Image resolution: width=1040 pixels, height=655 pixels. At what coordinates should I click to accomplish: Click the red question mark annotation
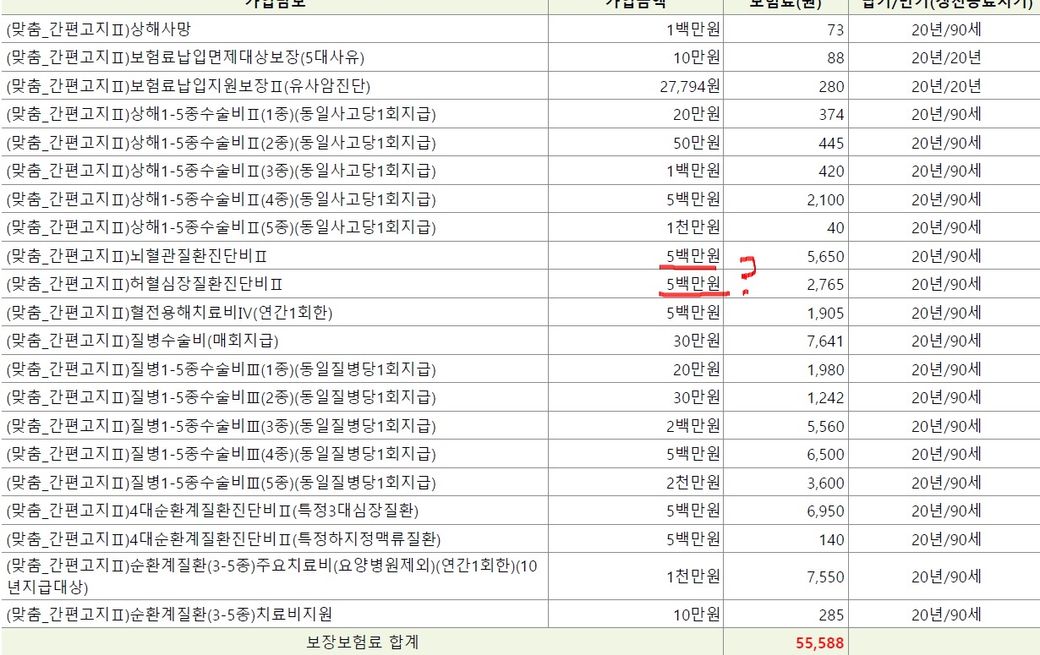point(747,276)
